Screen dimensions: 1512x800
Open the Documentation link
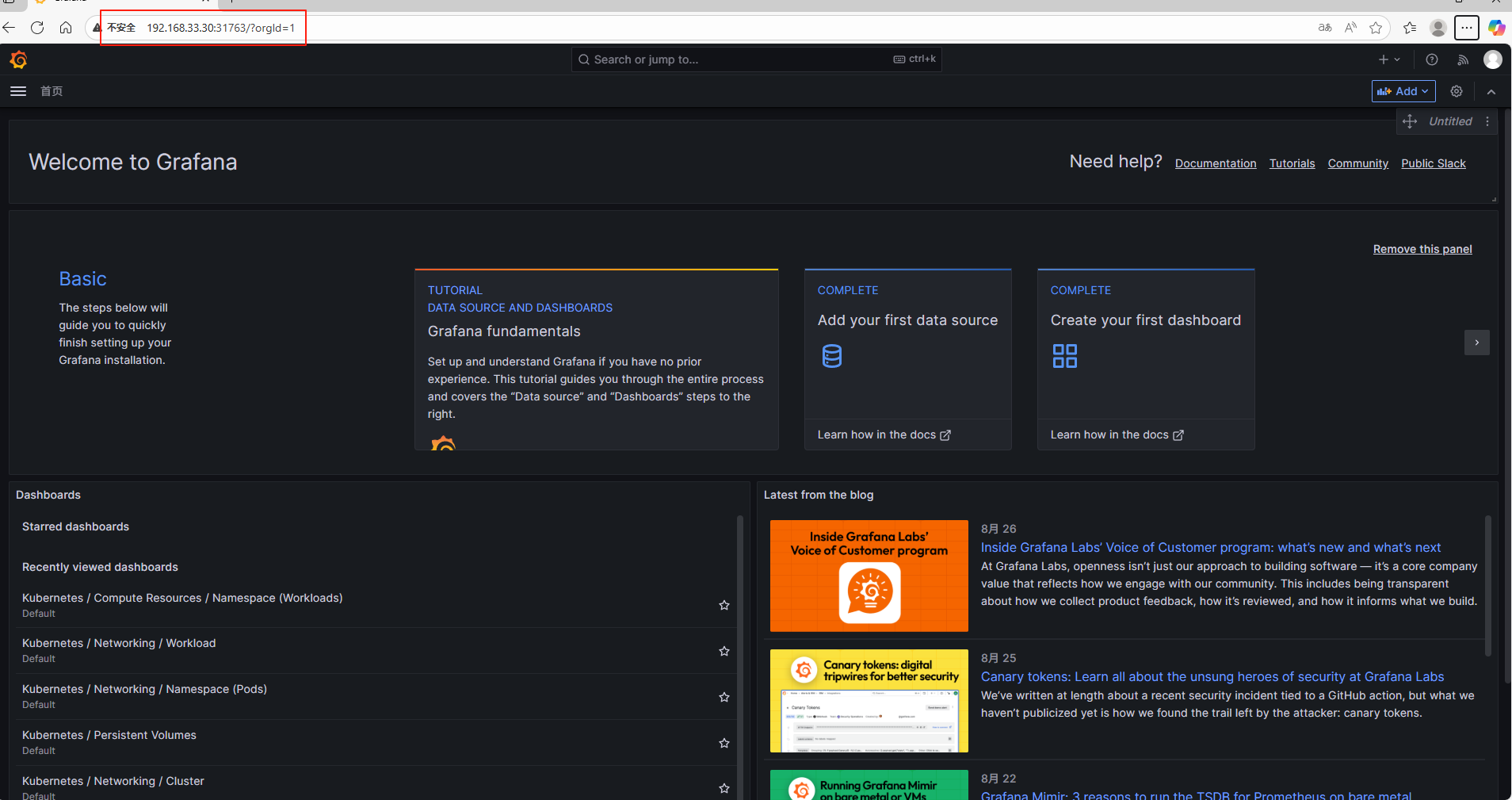1216,163
